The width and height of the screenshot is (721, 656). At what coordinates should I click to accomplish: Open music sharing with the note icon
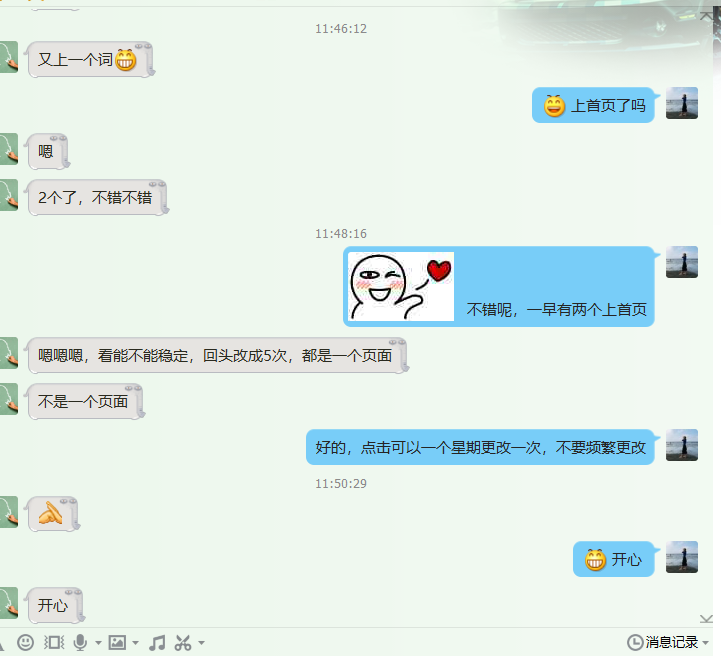tap(157, 642)
